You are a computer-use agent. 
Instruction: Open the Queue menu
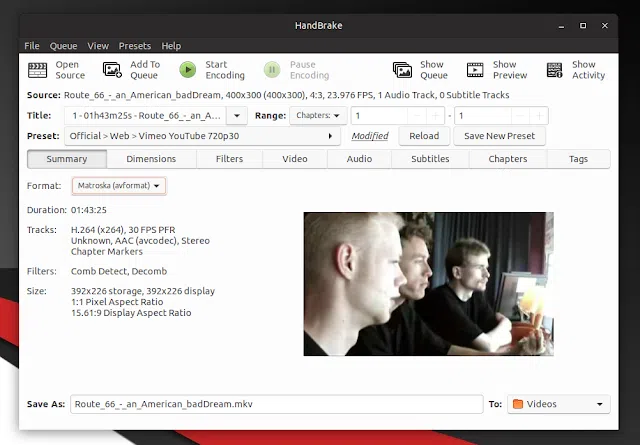coord(63,46)
